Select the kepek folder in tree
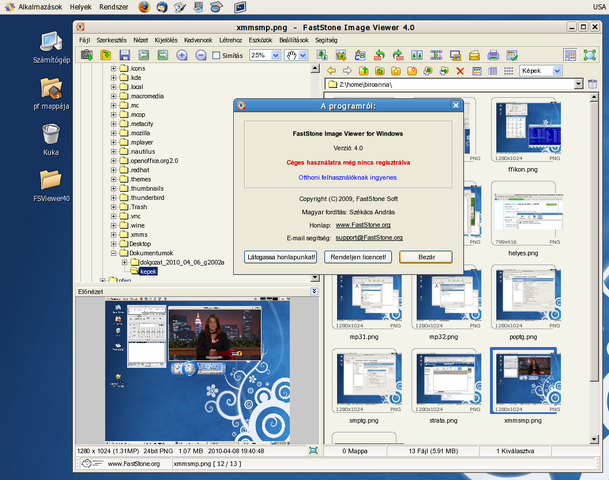 (x=148, y=271)
